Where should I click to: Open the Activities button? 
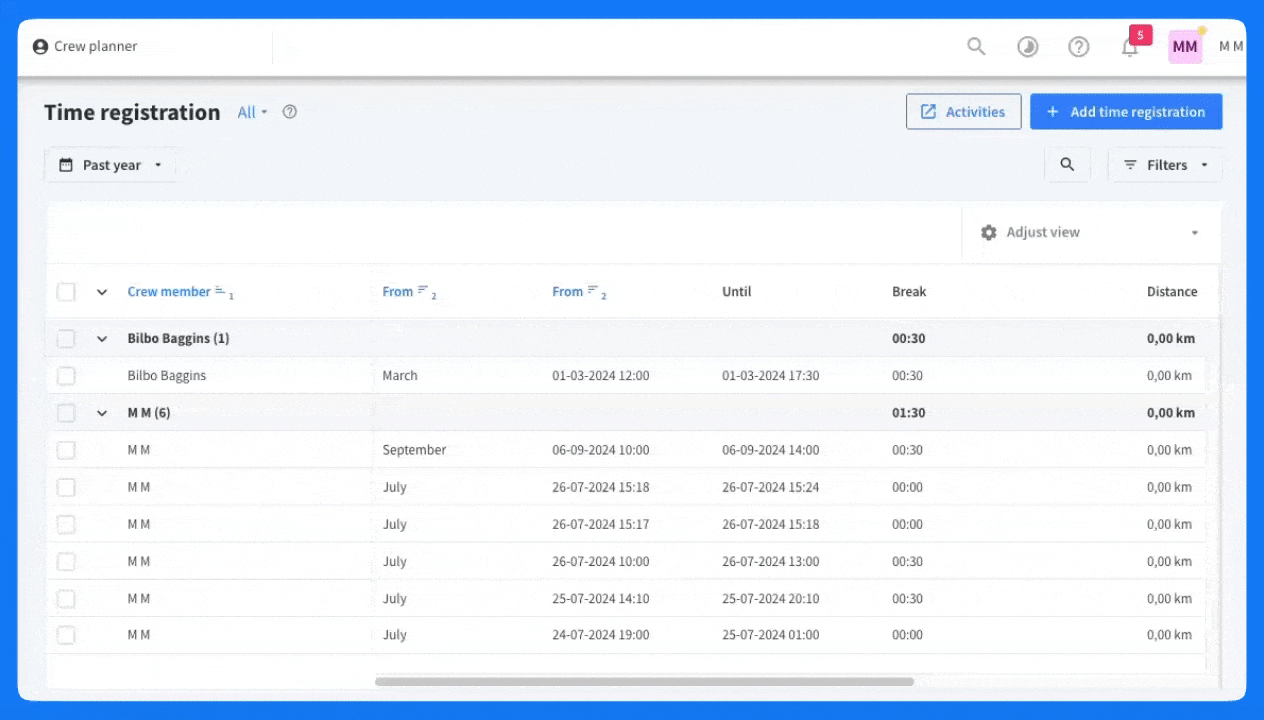[963, 112]
